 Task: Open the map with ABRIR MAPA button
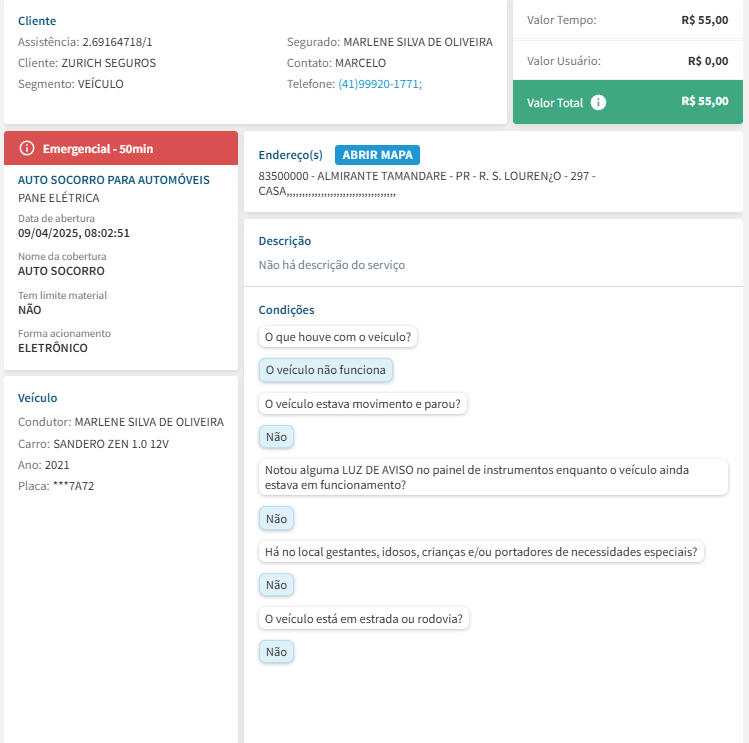pos(377,155)
